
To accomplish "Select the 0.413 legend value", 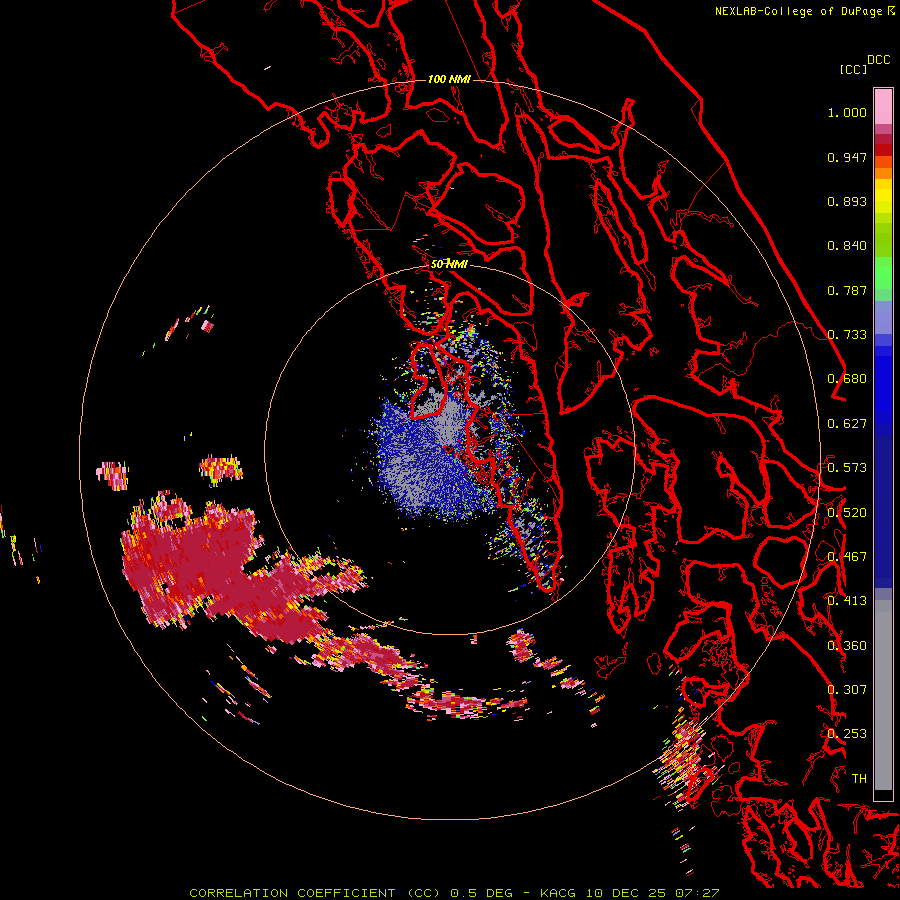I will [847, 601].
